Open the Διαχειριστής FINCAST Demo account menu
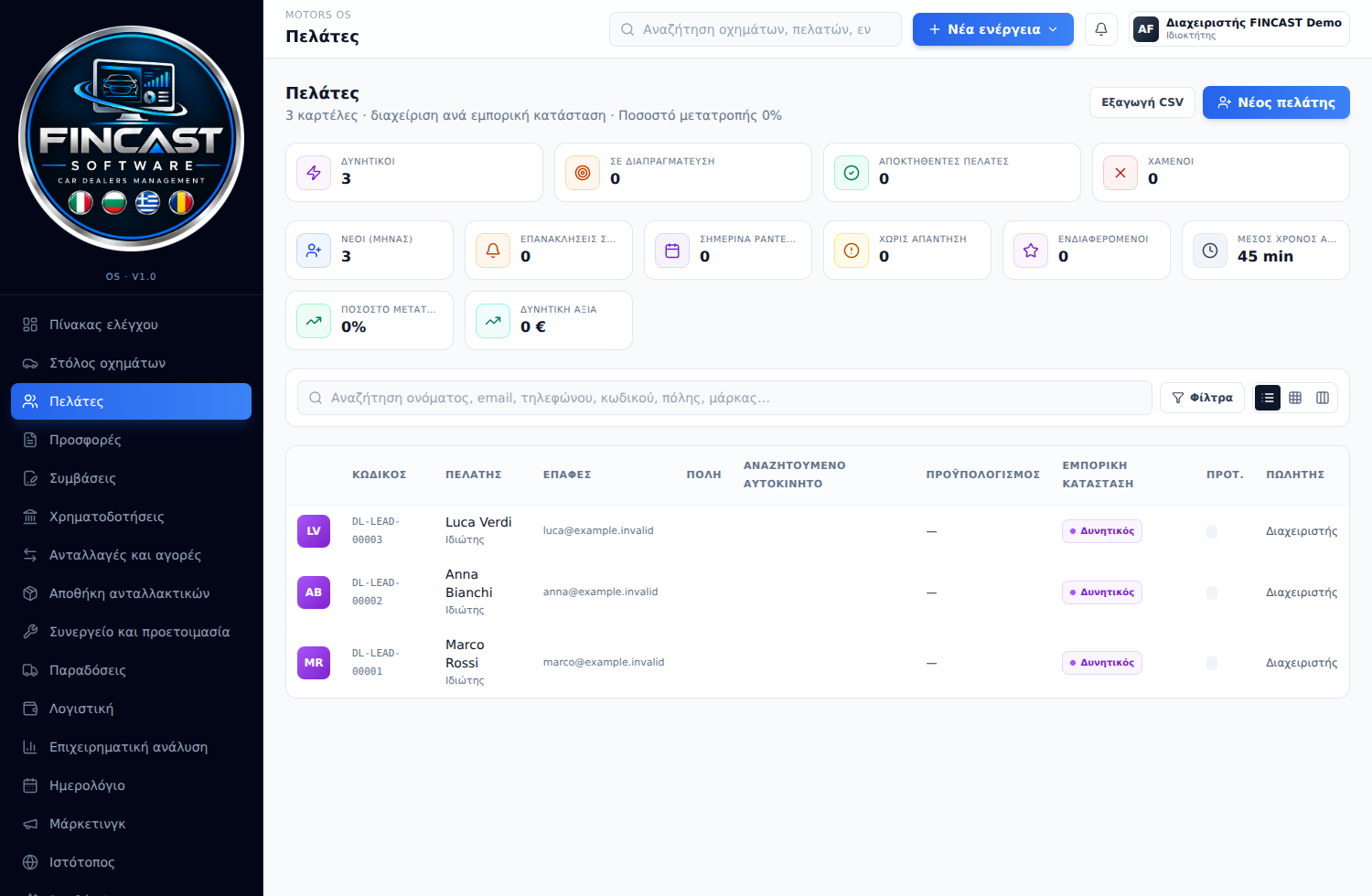1372x896 pixels. [x=1239, y=29]
